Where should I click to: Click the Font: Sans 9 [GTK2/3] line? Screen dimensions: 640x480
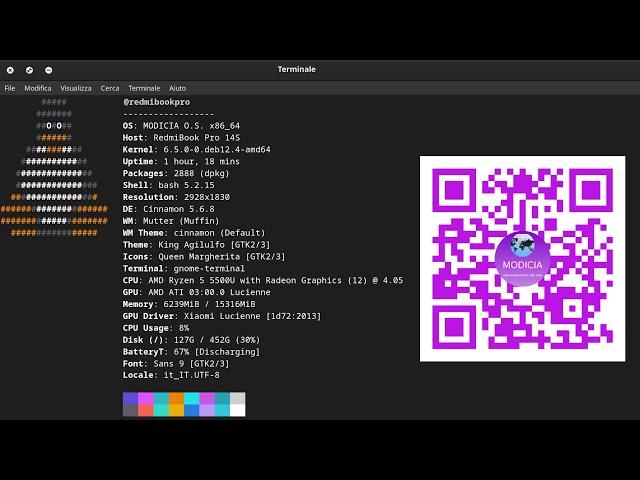point(176,363)
